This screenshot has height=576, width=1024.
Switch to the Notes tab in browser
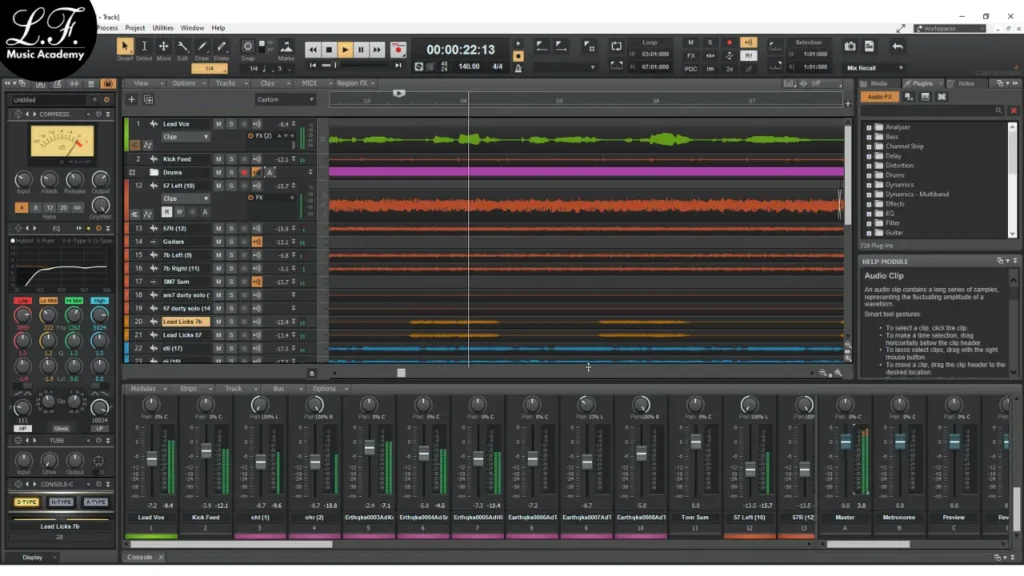[965, 84]
